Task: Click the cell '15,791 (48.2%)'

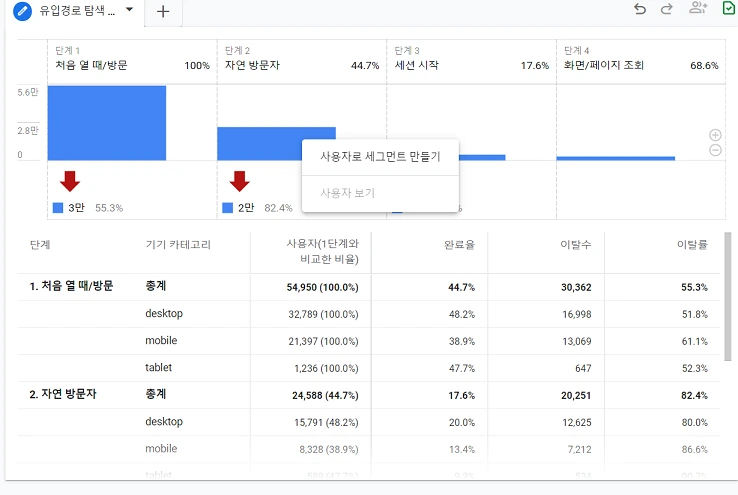Action: click(326, 423)
